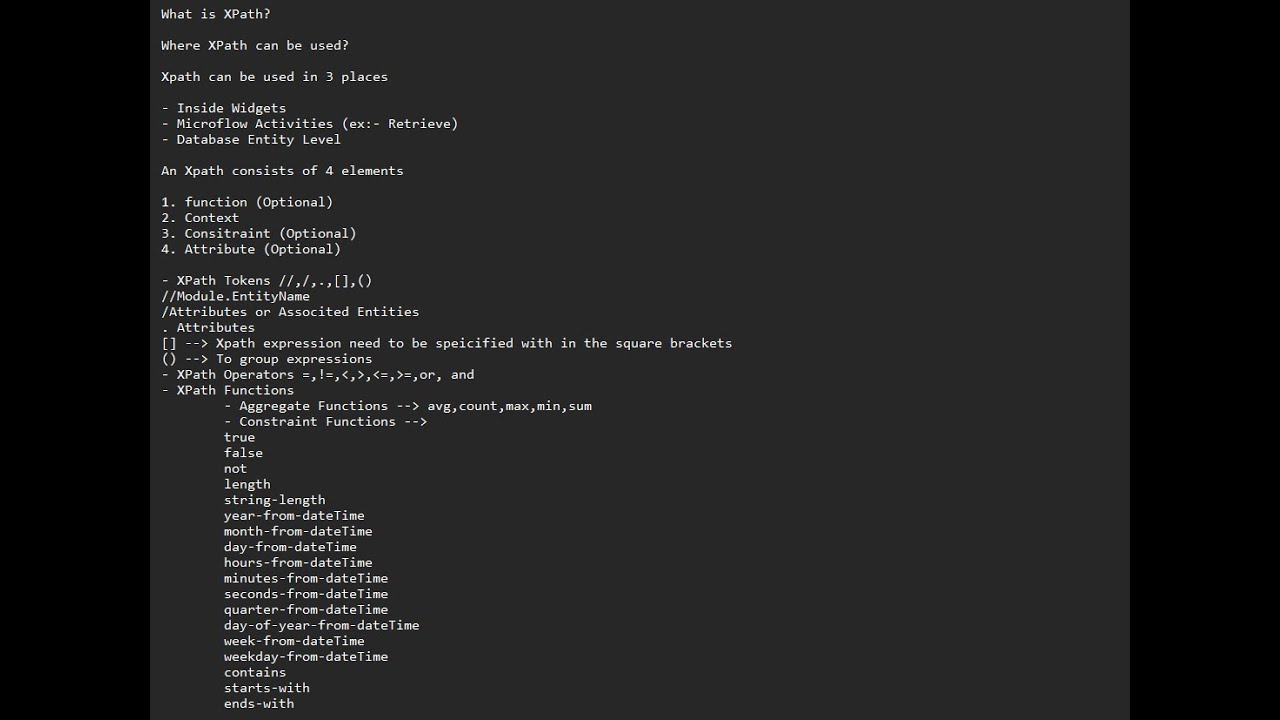Viewport: 1280px width, 720px height.
Task: Click the "year-from-dateTime" function name
Action: click(x=294, y=516)
